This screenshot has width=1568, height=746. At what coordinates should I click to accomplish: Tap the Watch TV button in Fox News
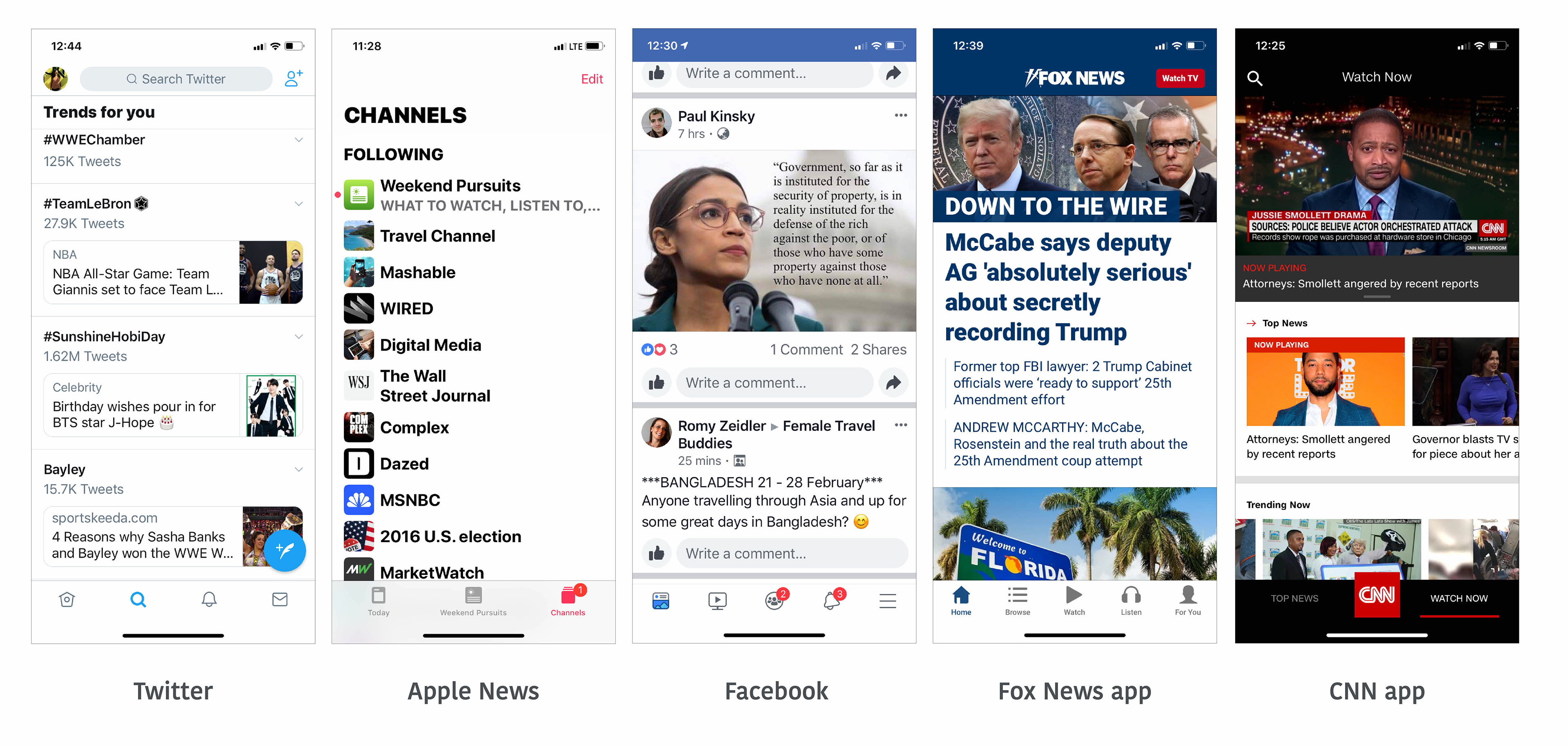pyautogui.click(x=1180, y=78)
